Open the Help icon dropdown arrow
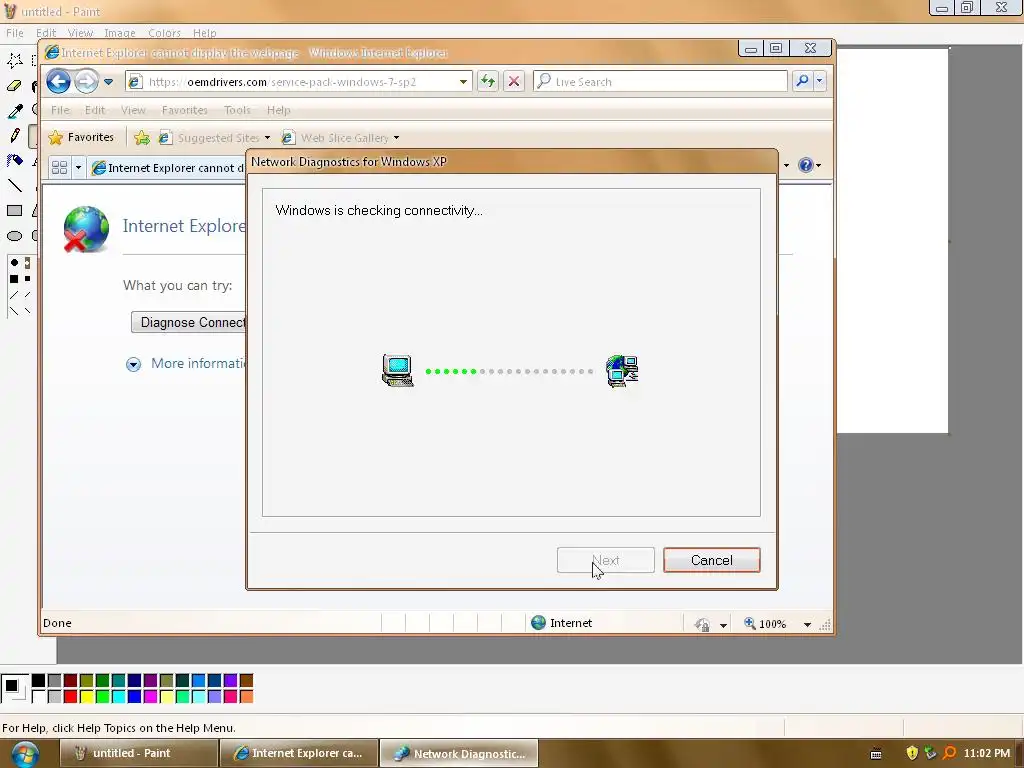The image size is (1024, 768). click(x=819, y=165)
